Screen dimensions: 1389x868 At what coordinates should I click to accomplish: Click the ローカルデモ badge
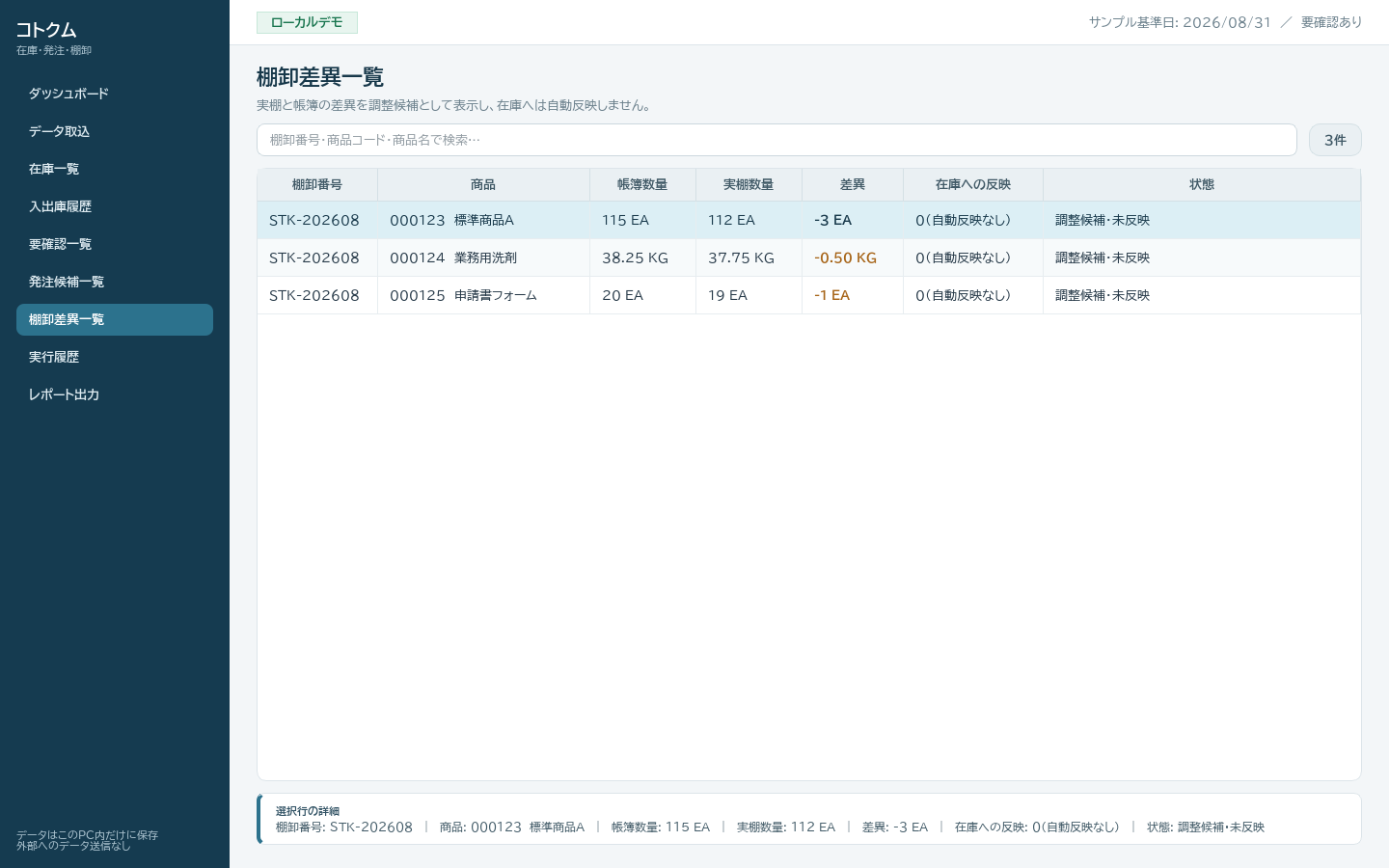pyautogui.click(x=307, y=22)
